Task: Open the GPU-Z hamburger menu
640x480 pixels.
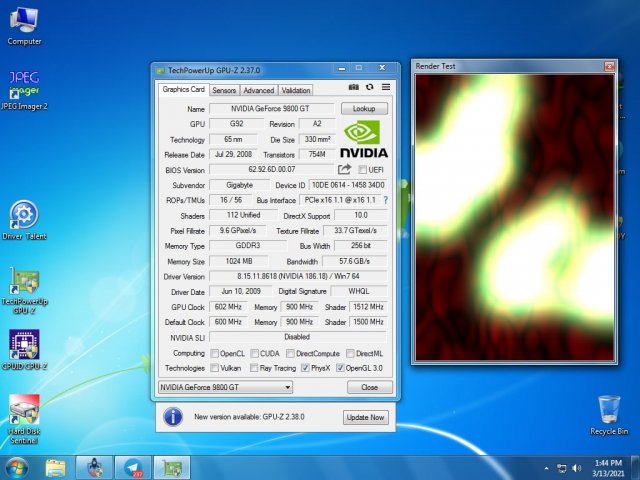Action: point(386,89)
